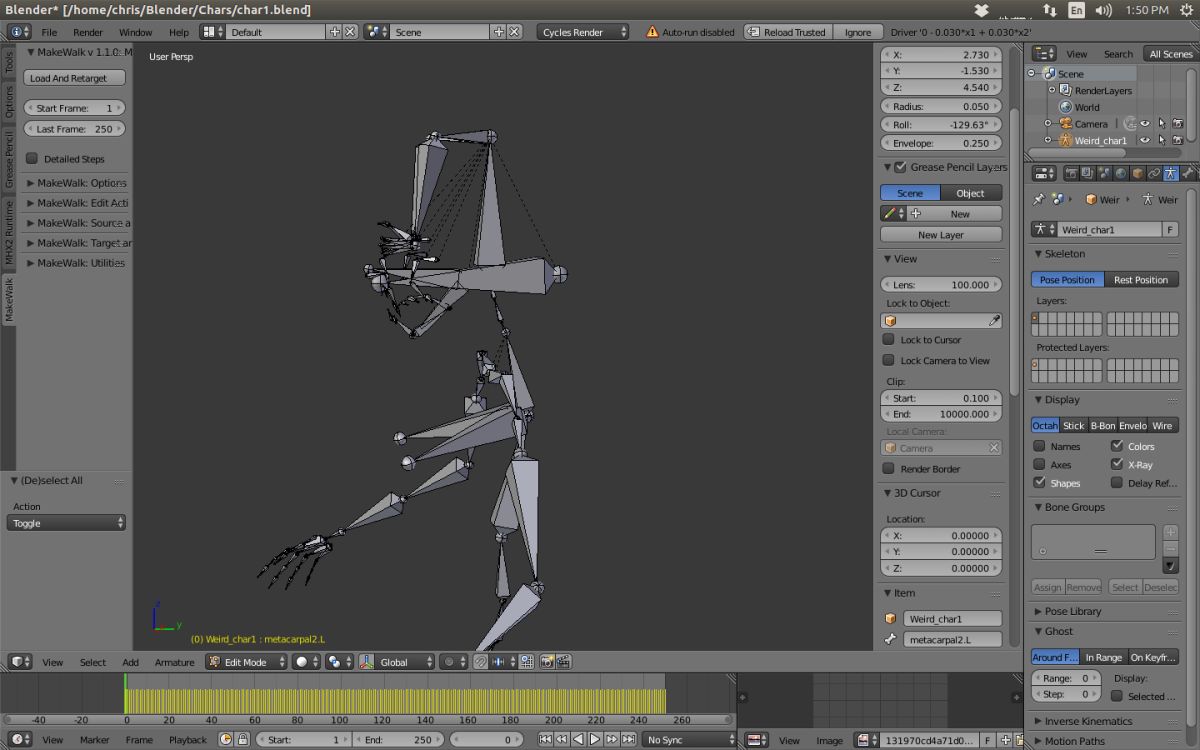Click the eyedropper in Lock to Object
The image size is (1200, 750).
994,321
